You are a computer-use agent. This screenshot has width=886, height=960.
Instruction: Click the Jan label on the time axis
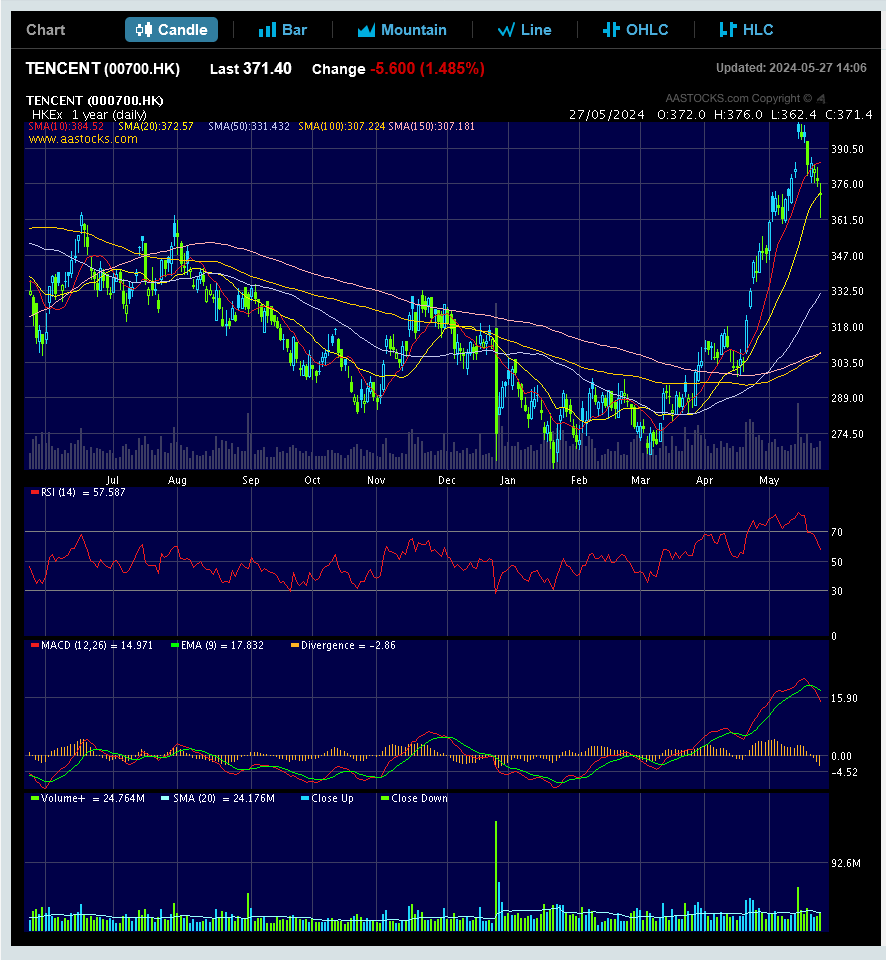pos(508,480)
